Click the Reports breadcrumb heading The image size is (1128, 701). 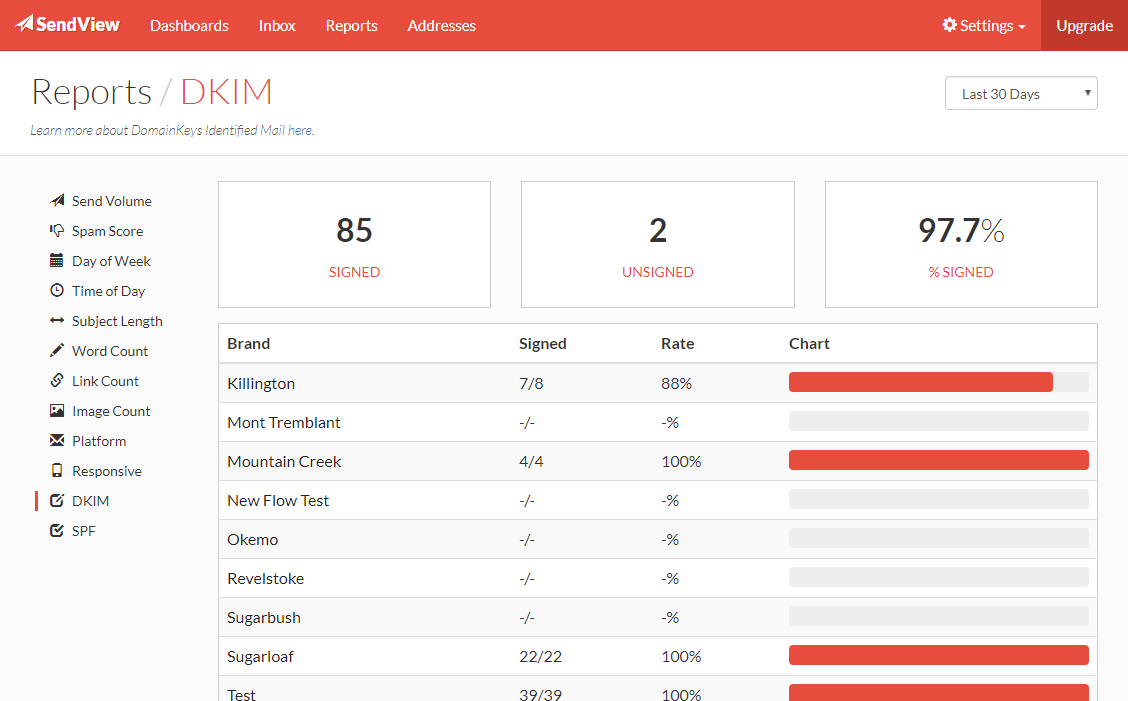(x=91, y=92)
